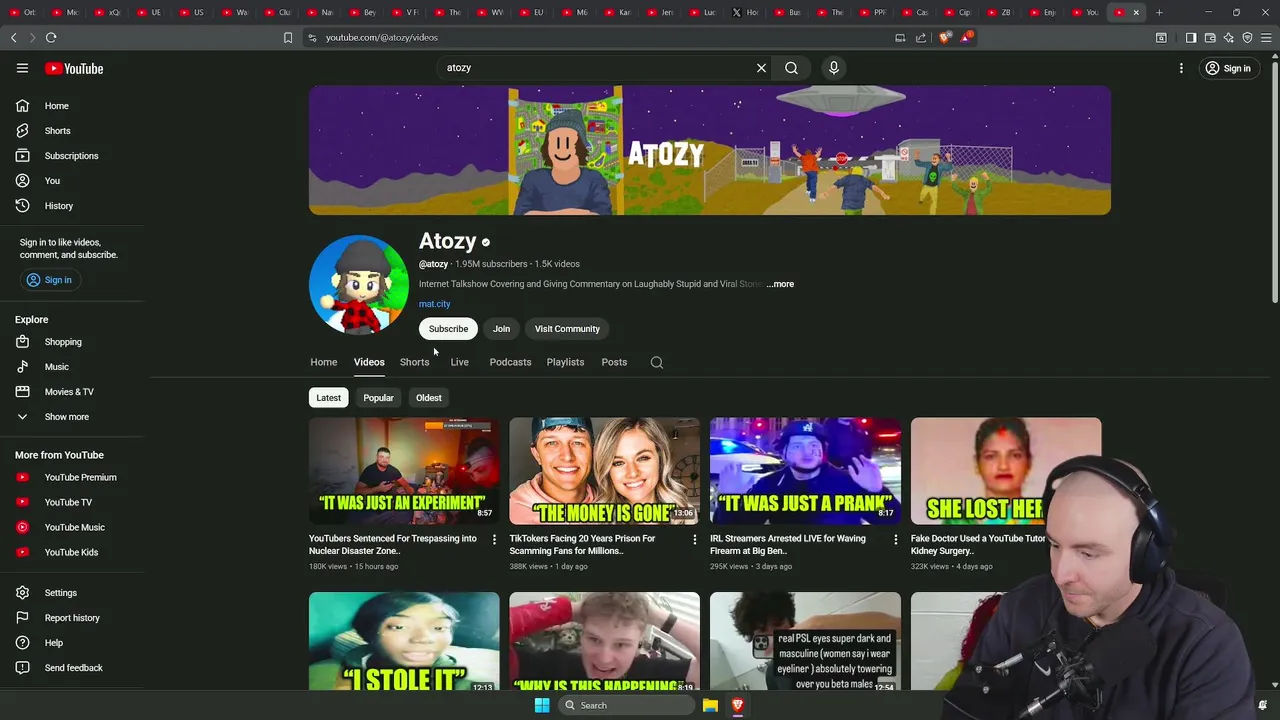The width and height of the screenshot is (1280, 720).
Task: Switch to channel Home tab
Action: [x=323, y=362]
